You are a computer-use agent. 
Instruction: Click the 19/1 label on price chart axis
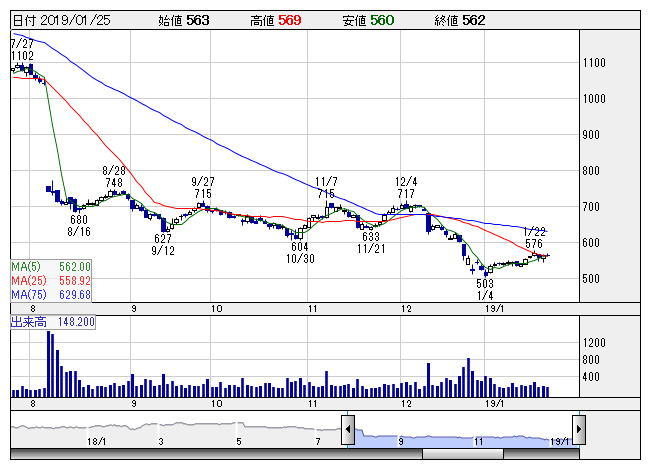494,309
